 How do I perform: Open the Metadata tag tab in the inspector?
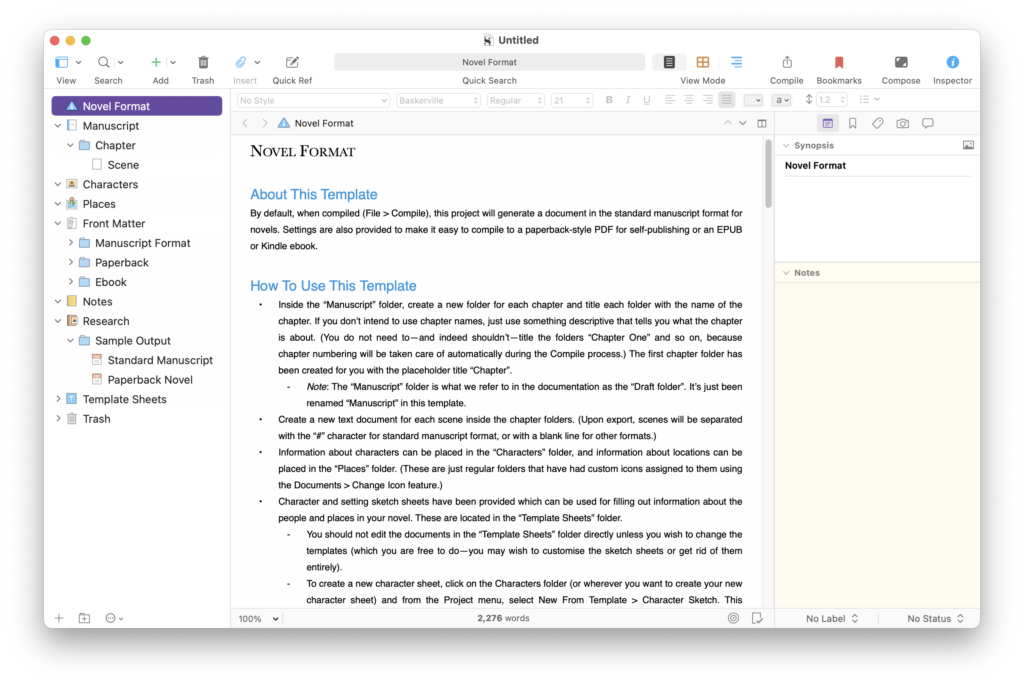(x=878, y=123)
